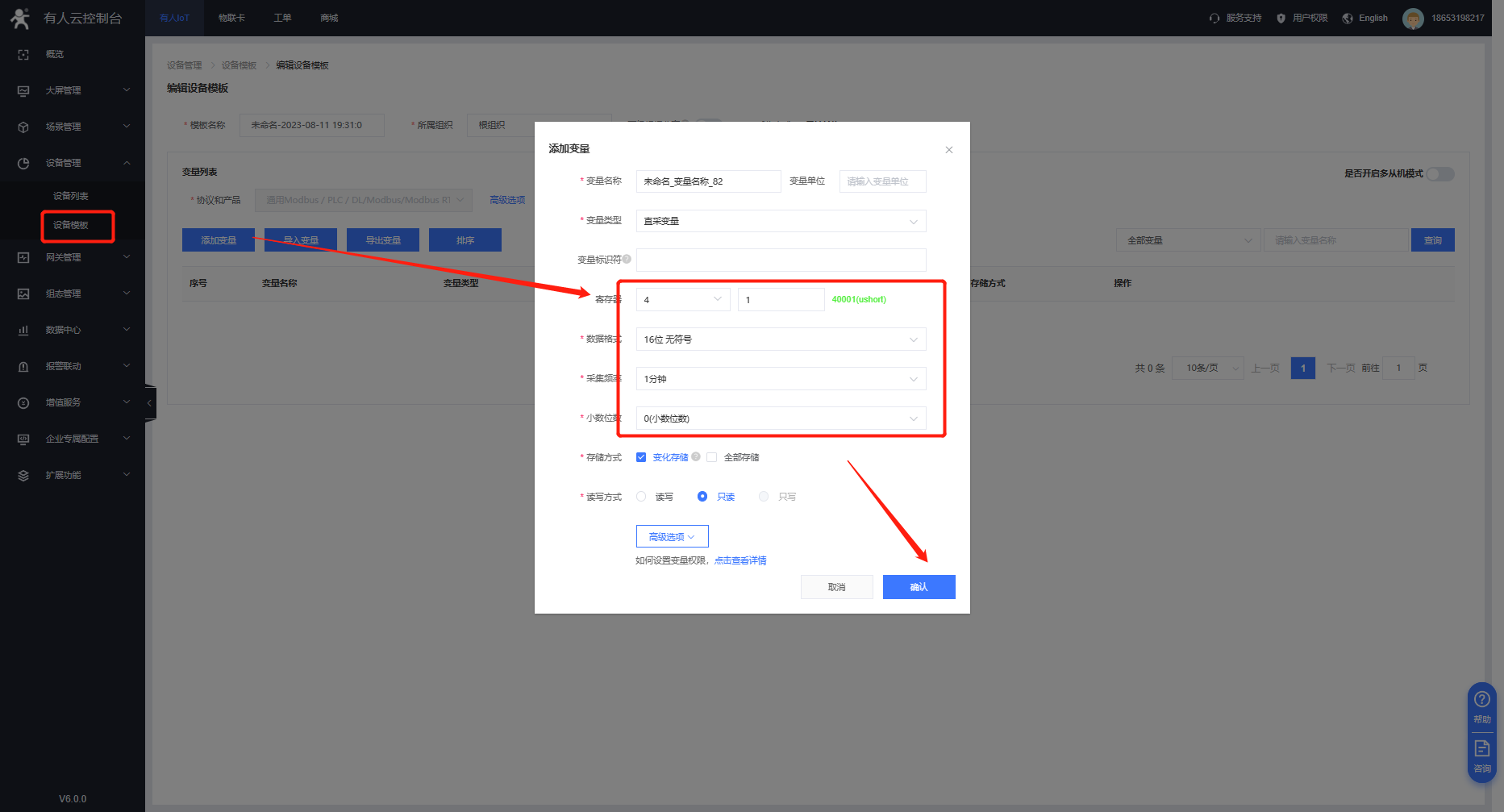Click the 咨询 consultation icon
Viewport: 1504px width, 812px height.
[1481, 748]
